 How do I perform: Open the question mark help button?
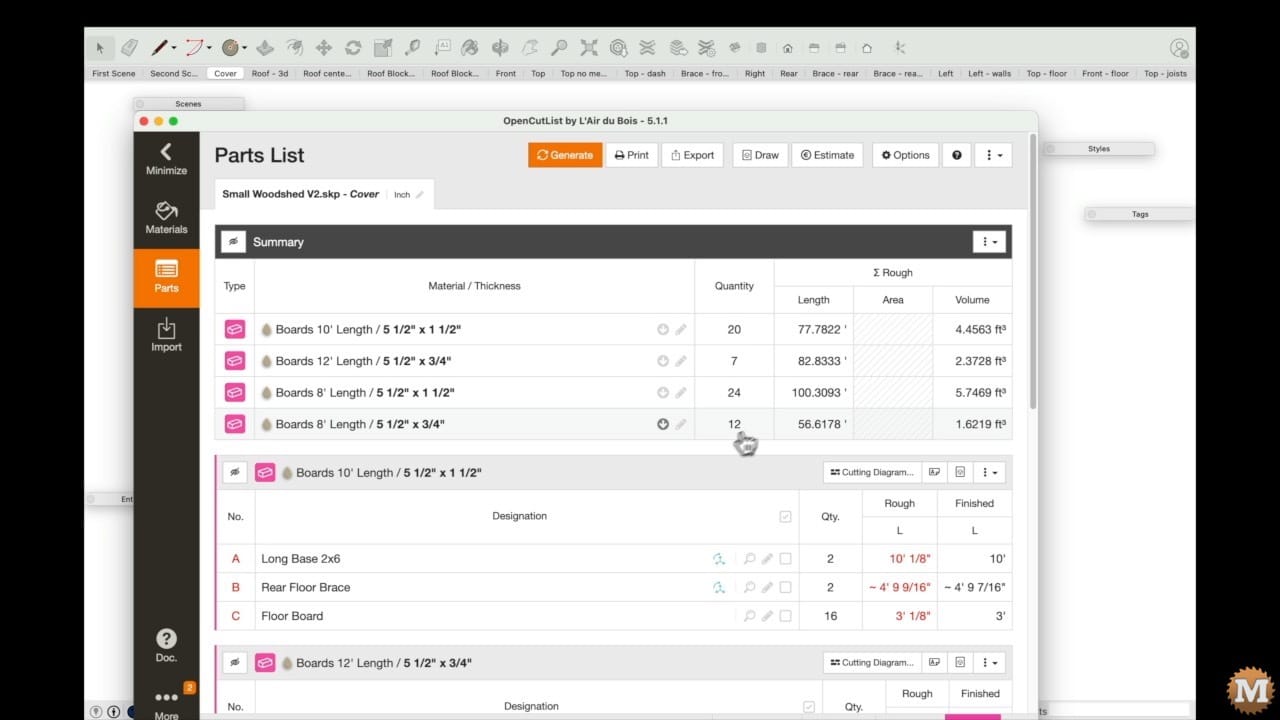tap(957, 155)
